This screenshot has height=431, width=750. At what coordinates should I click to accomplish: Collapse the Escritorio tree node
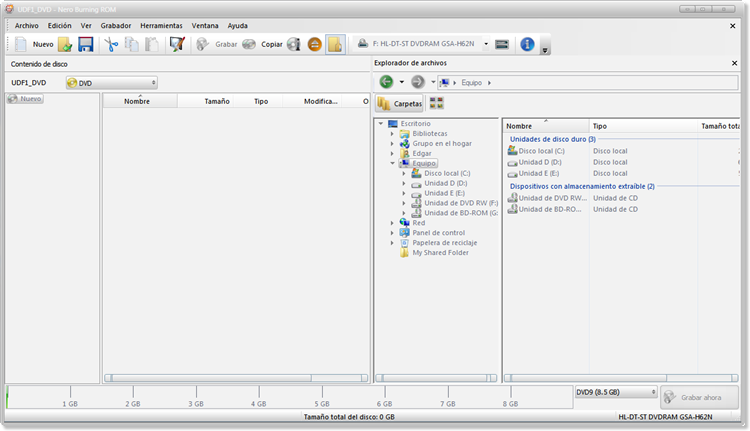click(x=381, y=123)
